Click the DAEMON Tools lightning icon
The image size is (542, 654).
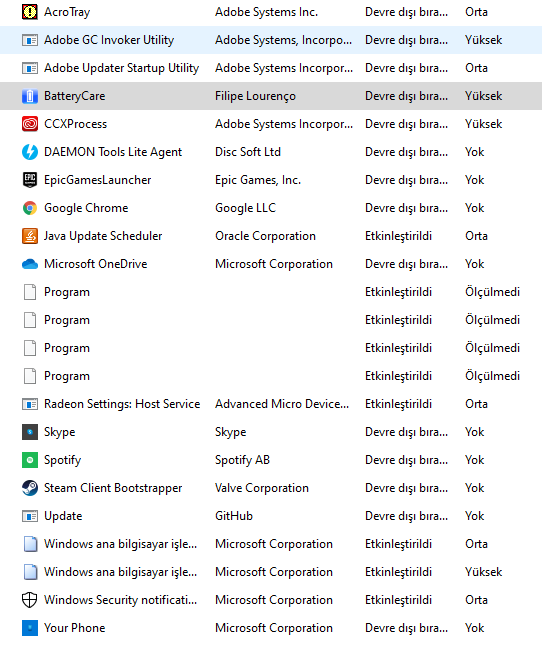(30, 152)
